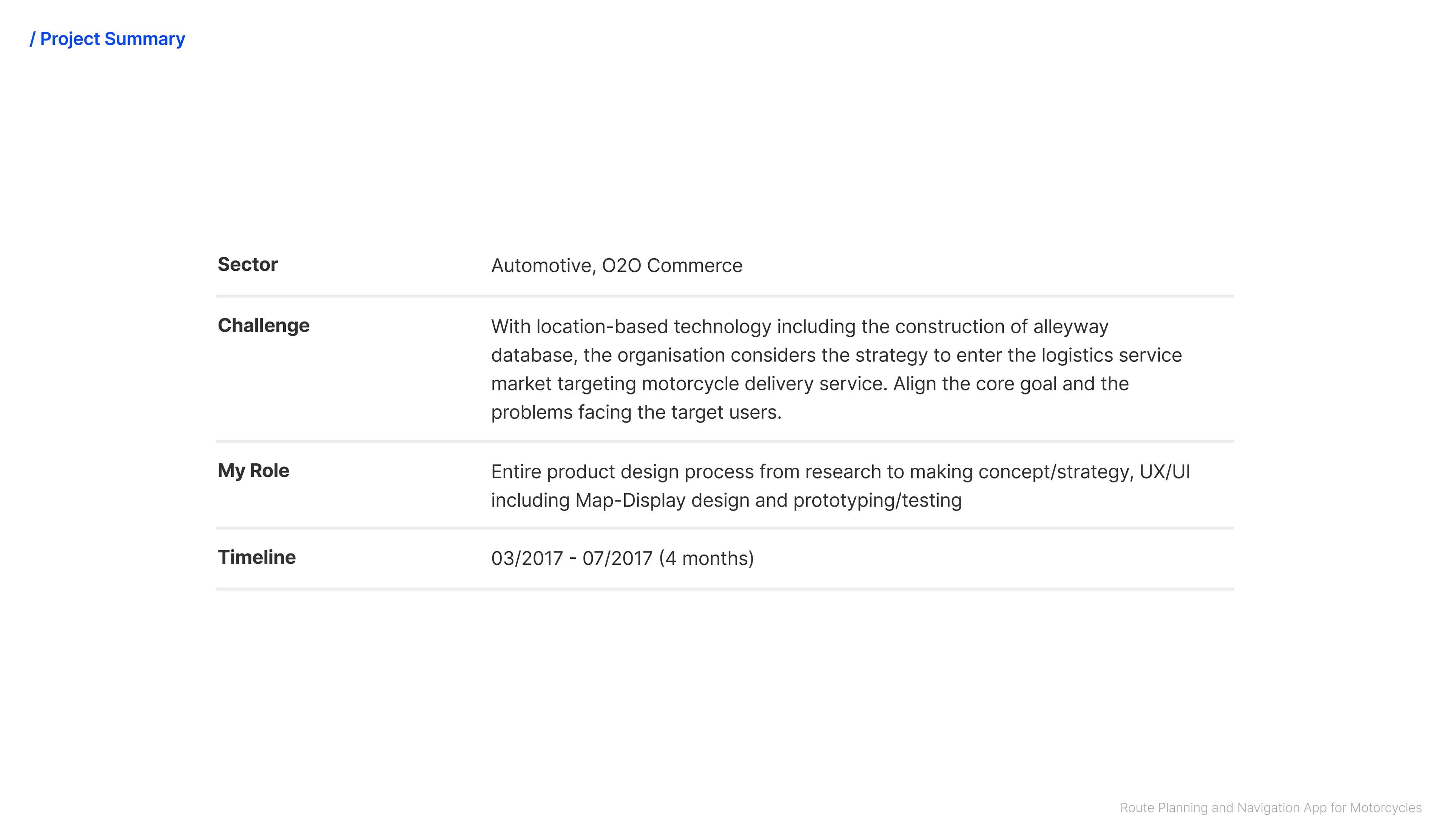Viewport: 1450px width, 840px height.
Task: Select the Challenge row label
Action: (264, 326)
